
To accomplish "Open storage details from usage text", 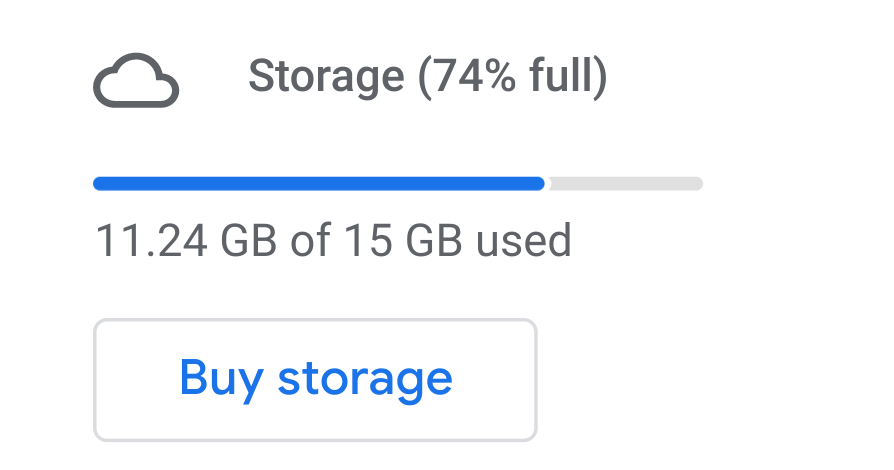I will (333, 241).
